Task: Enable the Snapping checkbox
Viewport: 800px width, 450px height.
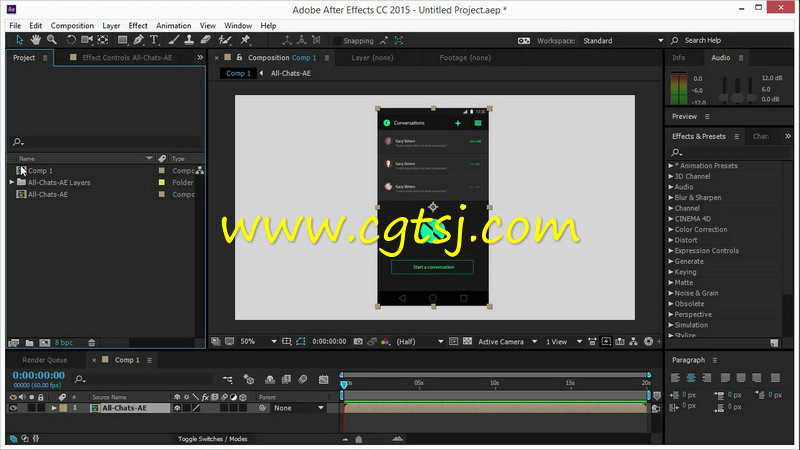Action: (x=337, y=40)
